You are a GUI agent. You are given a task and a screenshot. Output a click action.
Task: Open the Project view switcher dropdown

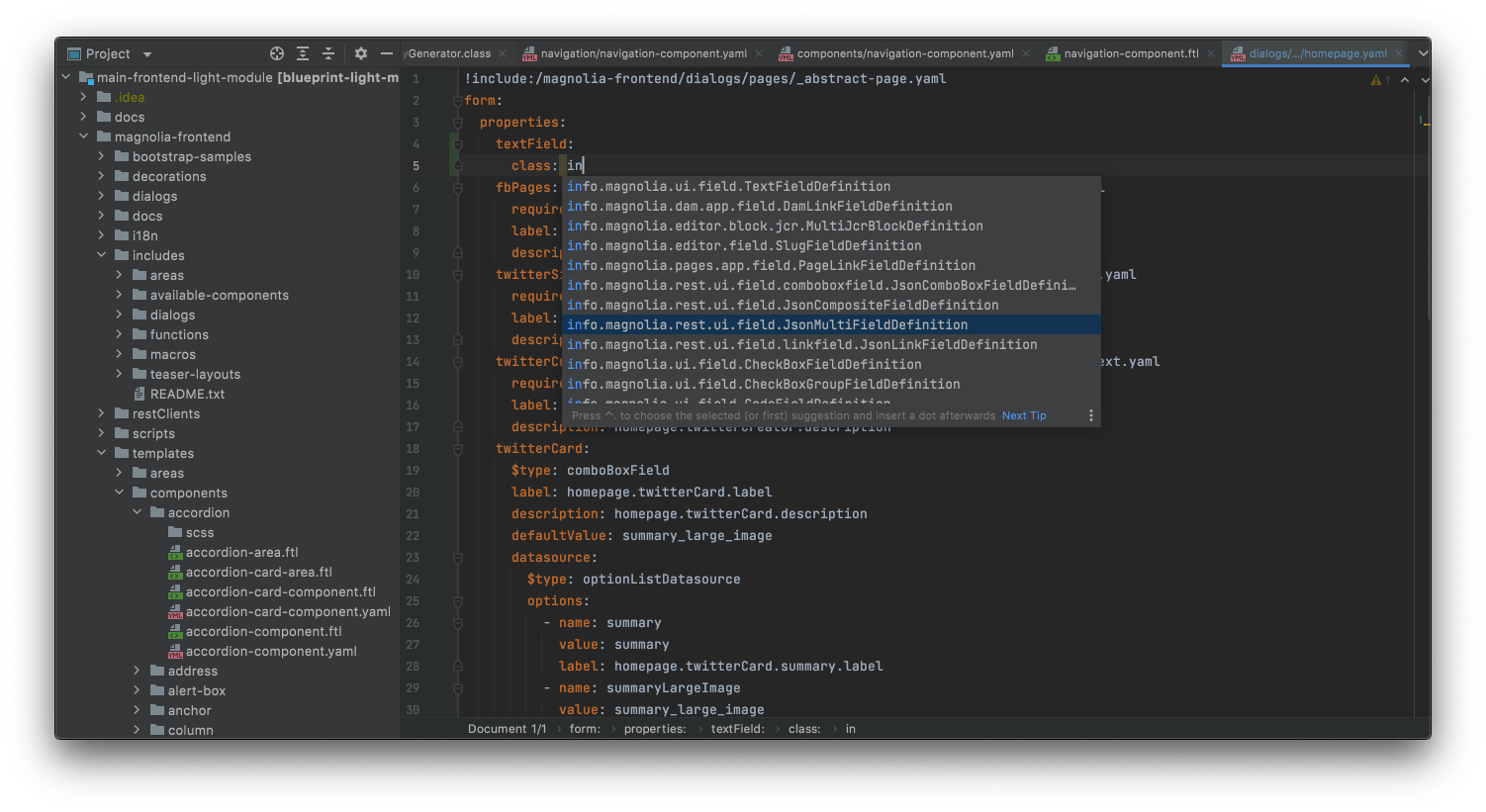pos(146,53)
